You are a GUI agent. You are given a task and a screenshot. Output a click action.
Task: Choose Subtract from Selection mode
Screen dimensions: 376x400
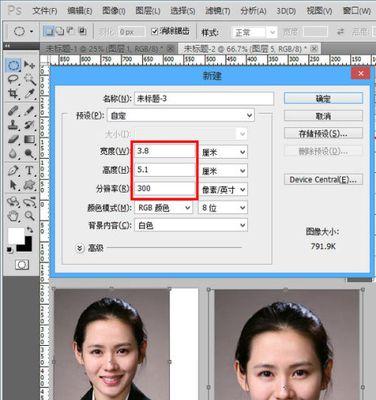pyautogui.click(x=71, y=31)
